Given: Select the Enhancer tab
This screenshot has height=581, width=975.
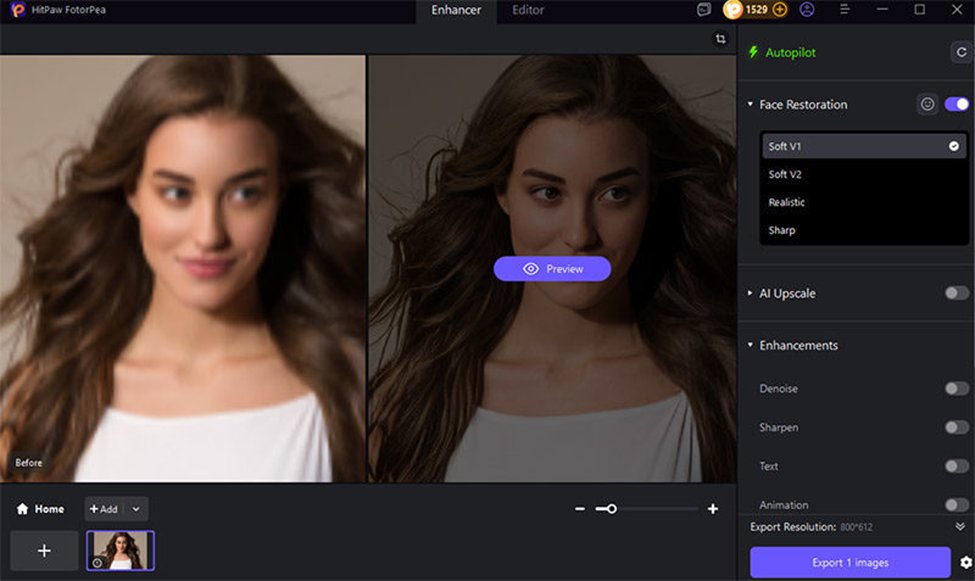Looking at the screenshot, I should point(455,11).
